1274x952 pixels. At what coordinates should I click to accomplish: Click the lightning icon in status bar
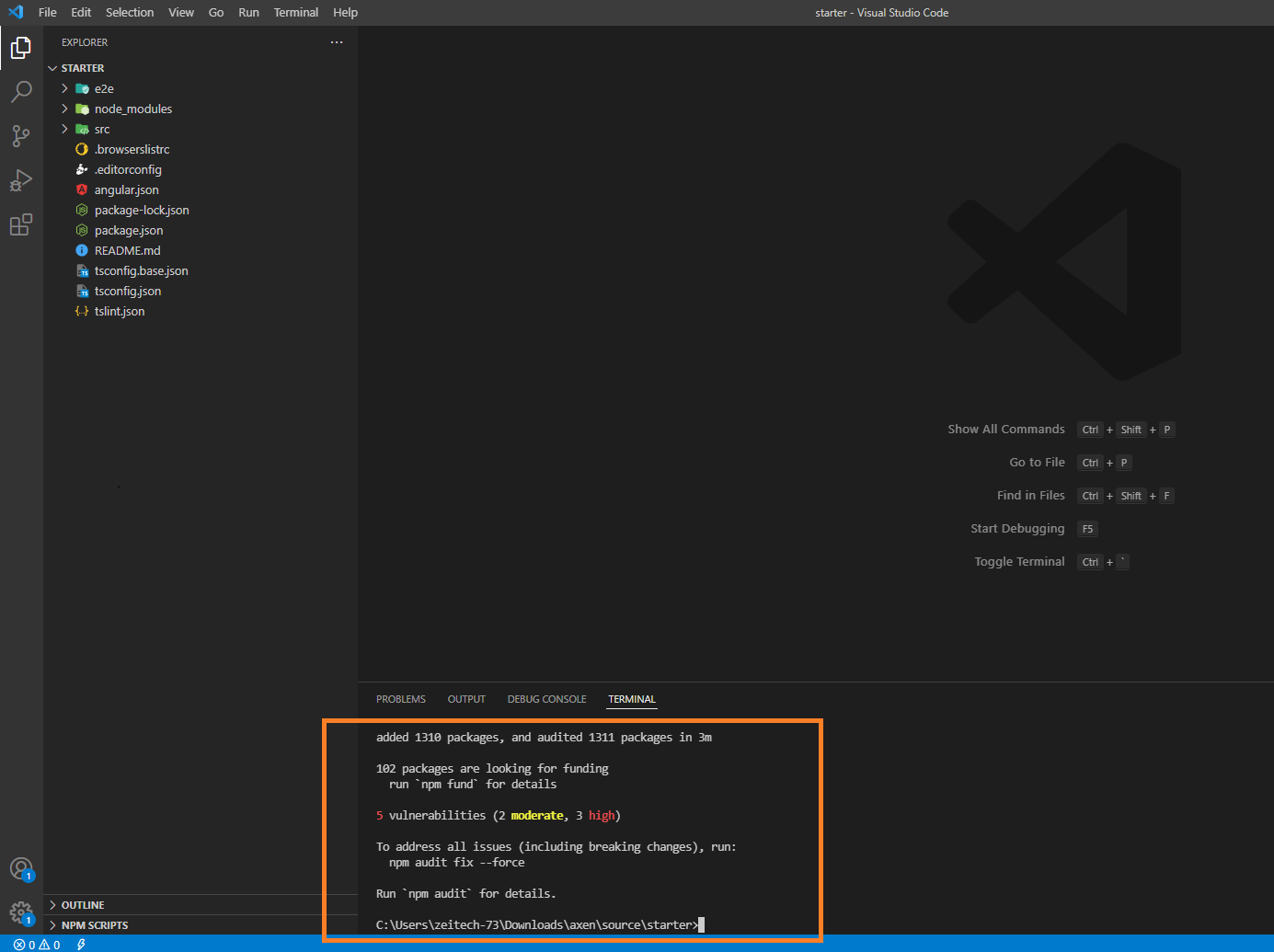(81, 945)
